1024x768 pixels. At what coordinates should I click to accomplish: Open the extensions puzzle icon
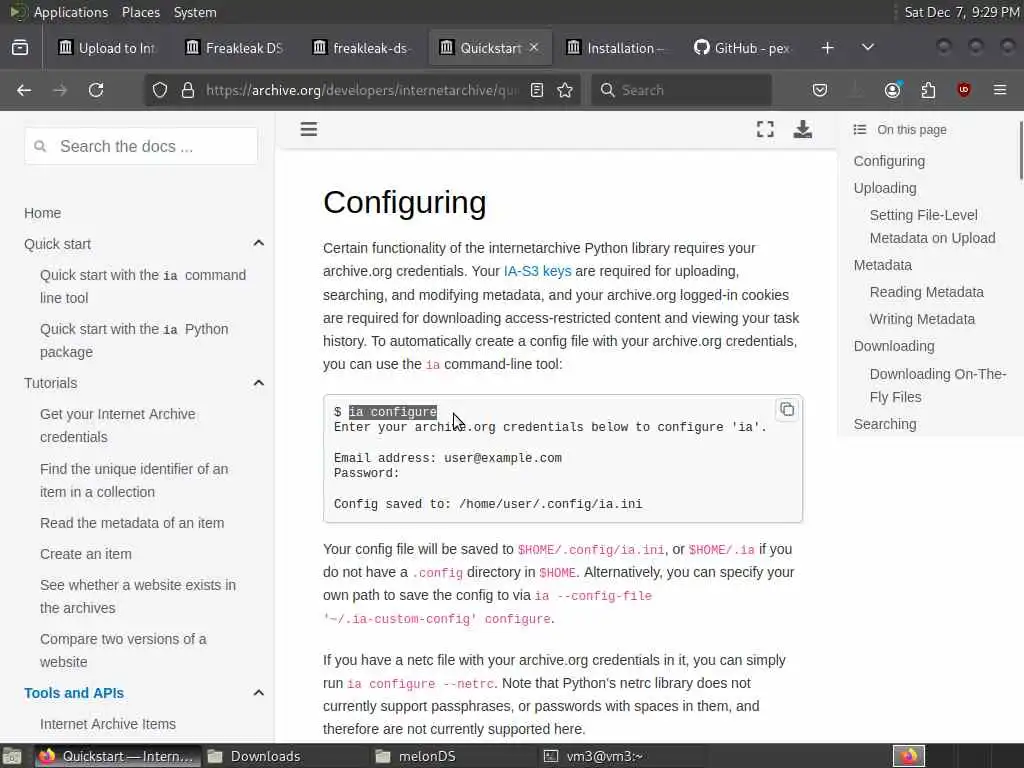[x=928, y=90]
